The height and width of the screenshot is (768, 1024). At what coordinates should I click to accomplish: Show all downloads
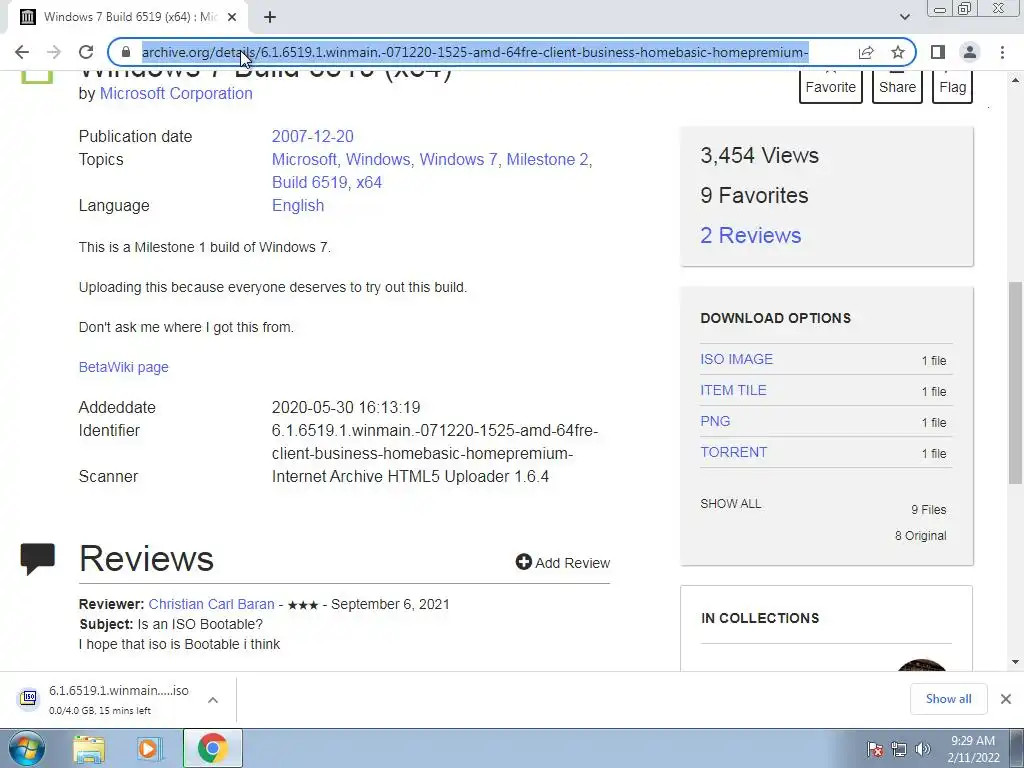tap(948, 699)
